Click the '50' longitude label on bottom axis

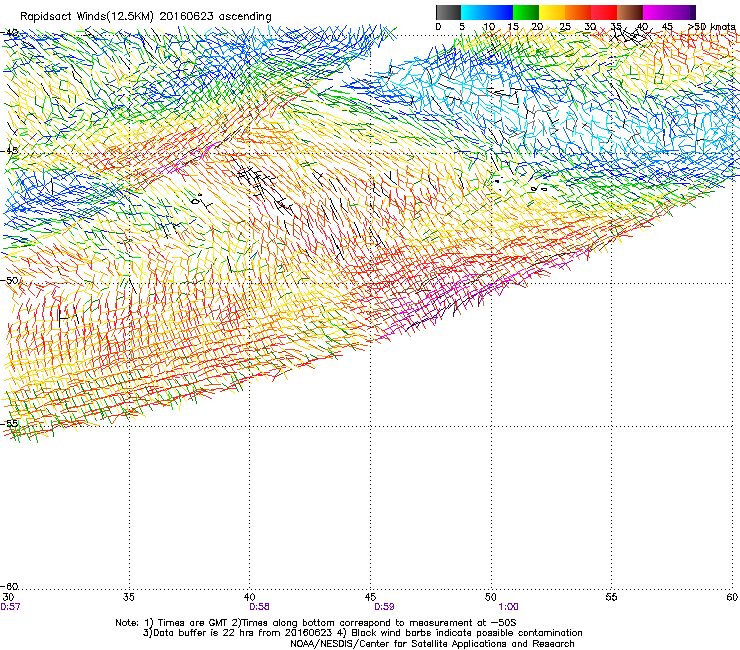tap(491, 597)
